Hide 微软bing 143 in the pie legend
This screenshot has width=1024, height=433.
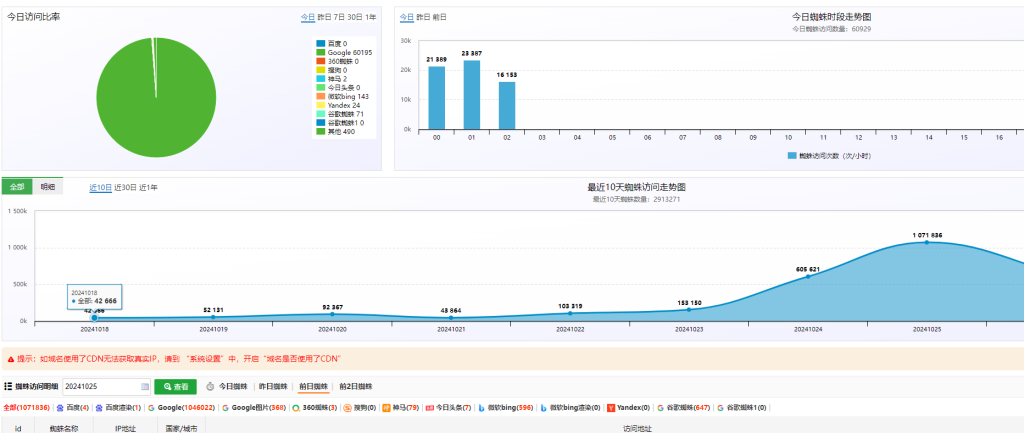[x=347, y=97]
